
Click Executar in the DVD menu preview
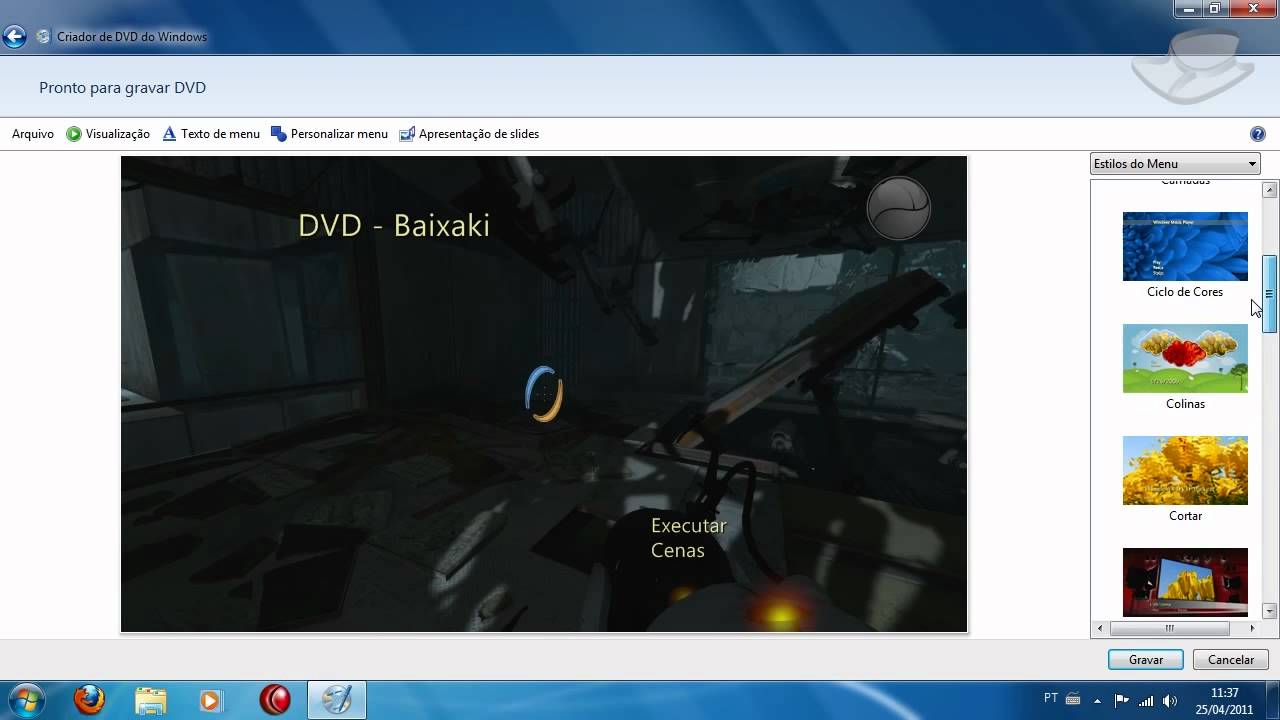pos(689,525)
